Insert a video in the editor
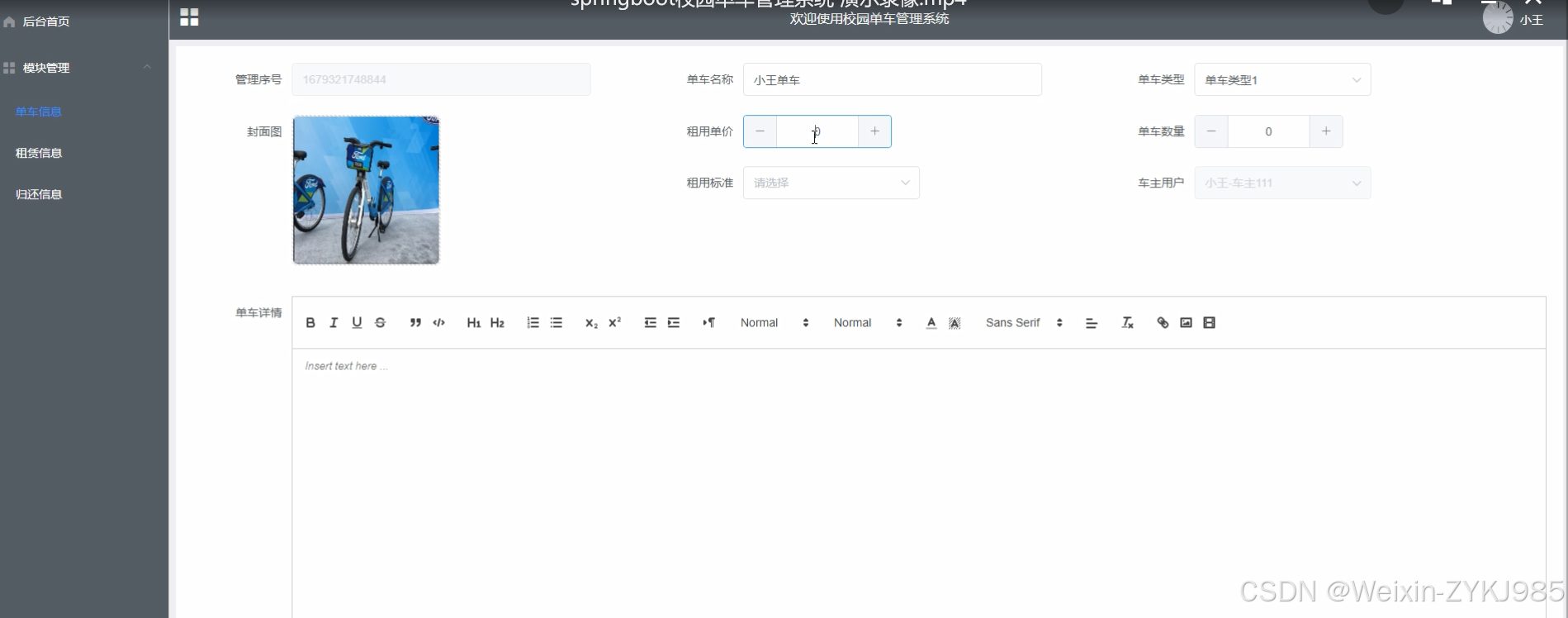 (x=1209, y=323)
